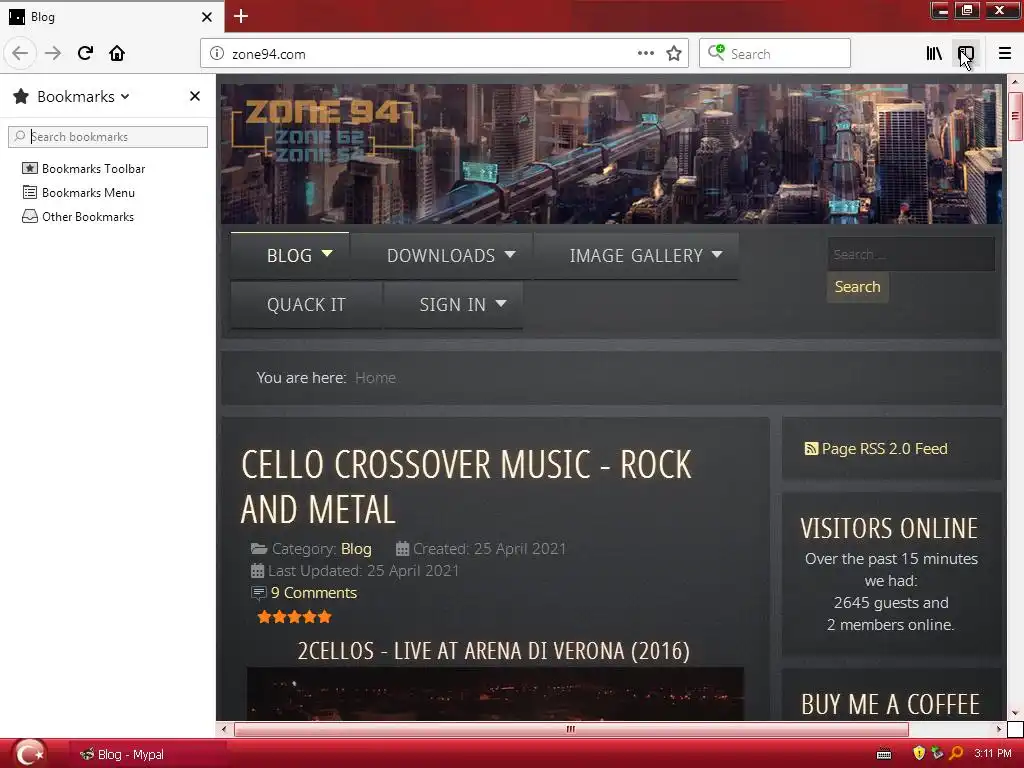Expand the IMAGE GALLERY dropdown arrow
The image size is (1024, 768).
coord(716,254)
